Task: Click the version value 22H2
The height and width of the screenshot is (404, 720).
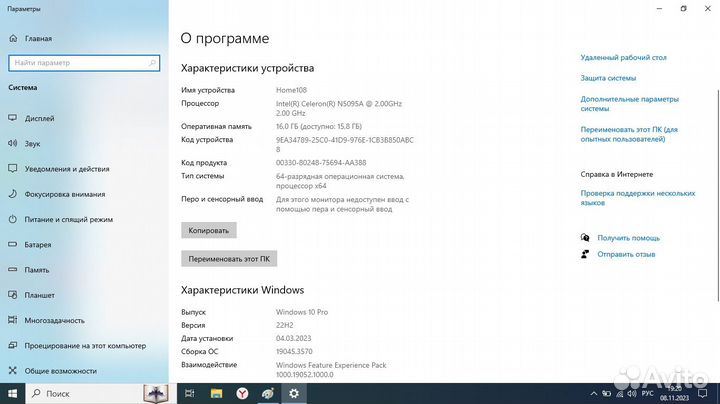Action: (284, 325)
